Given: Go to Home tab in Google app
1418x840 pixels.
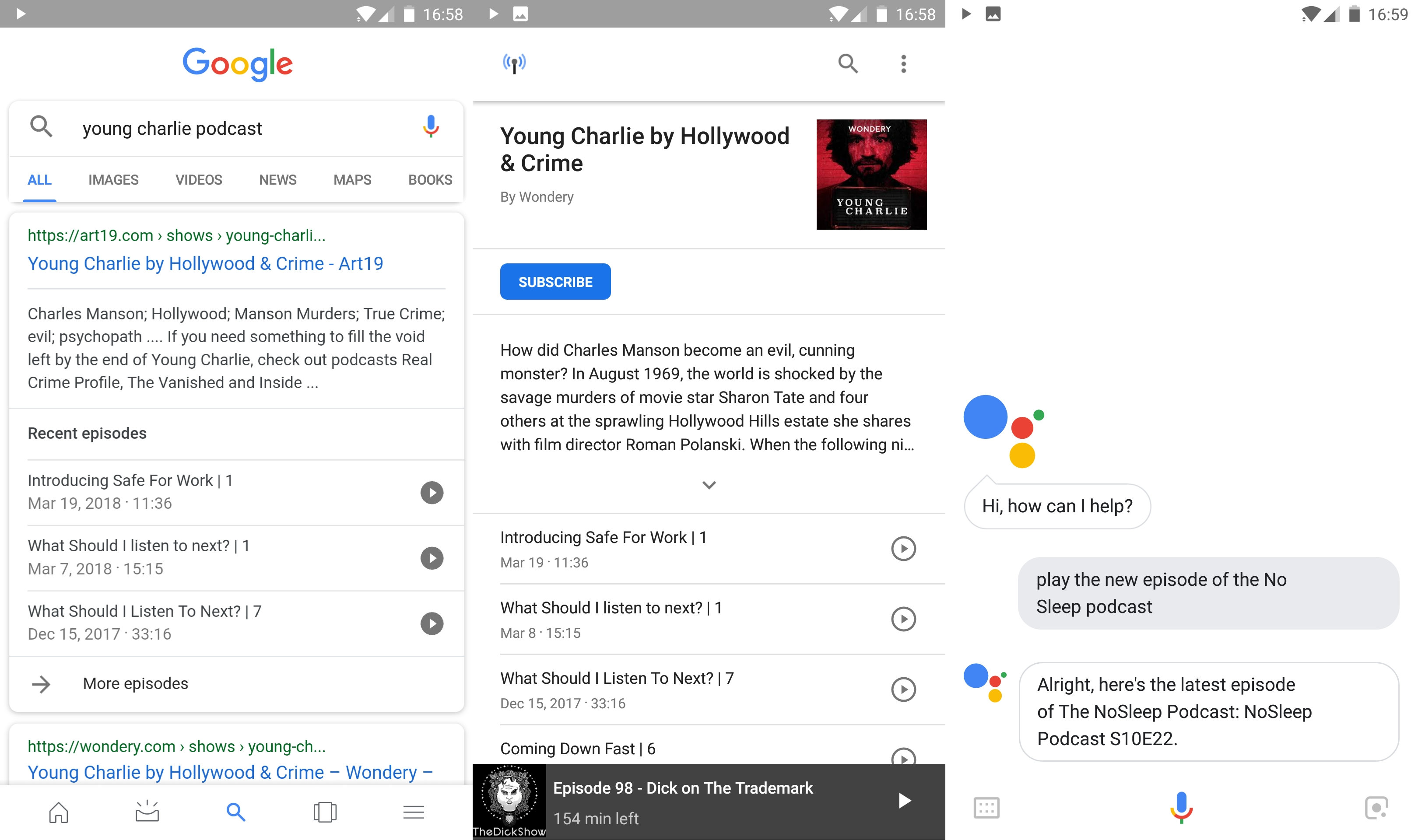Looking at the screenshot, I should pyautogui.click(x=58, y=812).
